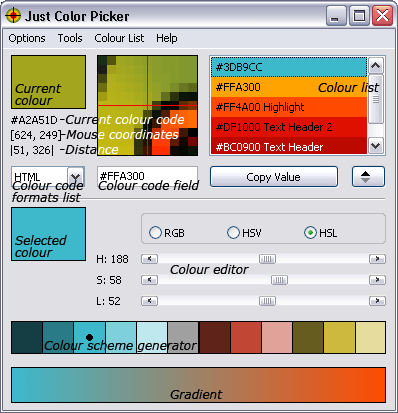Pick the grey scheme swatch

(x=183, y=337)
